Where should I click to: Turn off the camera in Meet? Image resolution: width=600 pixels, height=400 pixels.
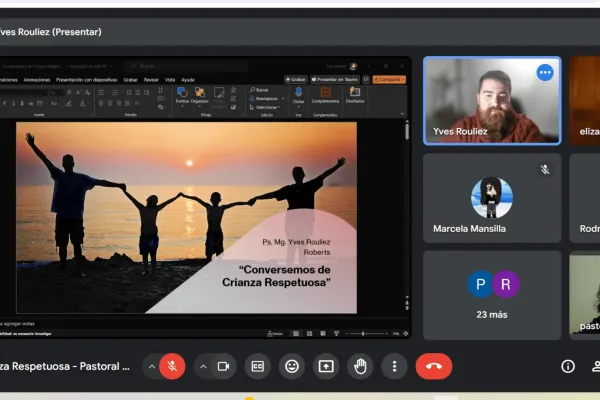coord(223,366)
